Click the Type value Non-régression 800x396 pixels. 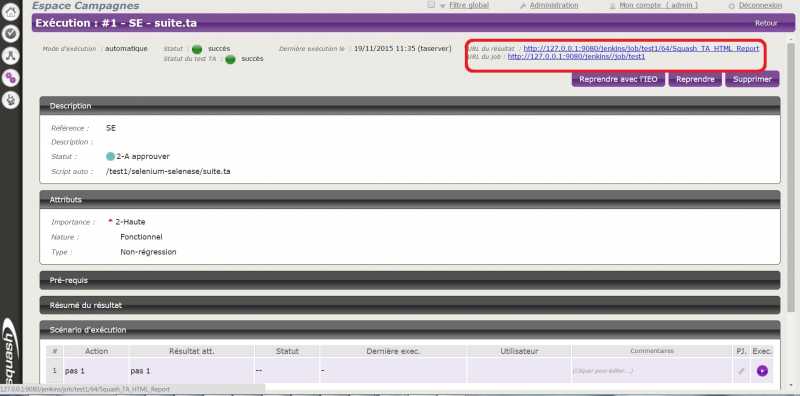(x=148, y=252)
